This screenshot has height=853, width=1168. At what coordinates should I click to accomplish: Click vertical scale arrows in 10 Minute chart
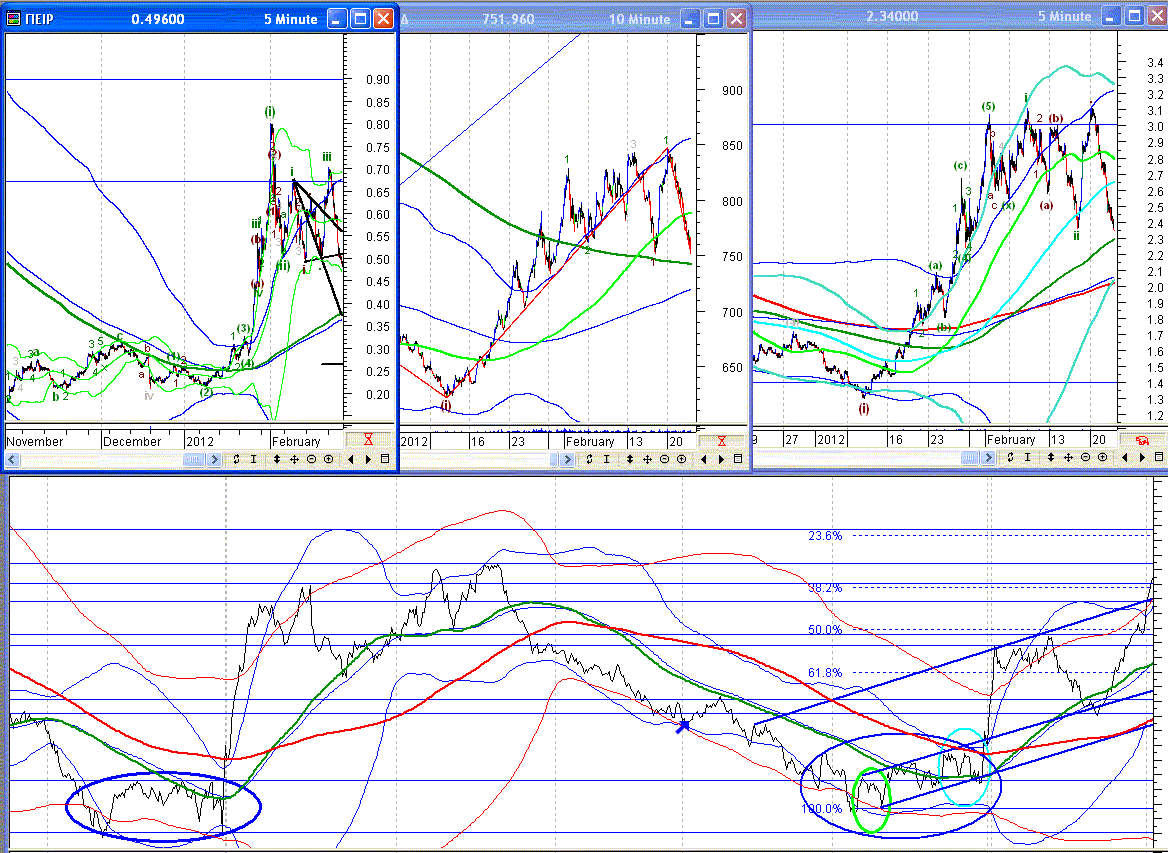click(x=629, y=460)
